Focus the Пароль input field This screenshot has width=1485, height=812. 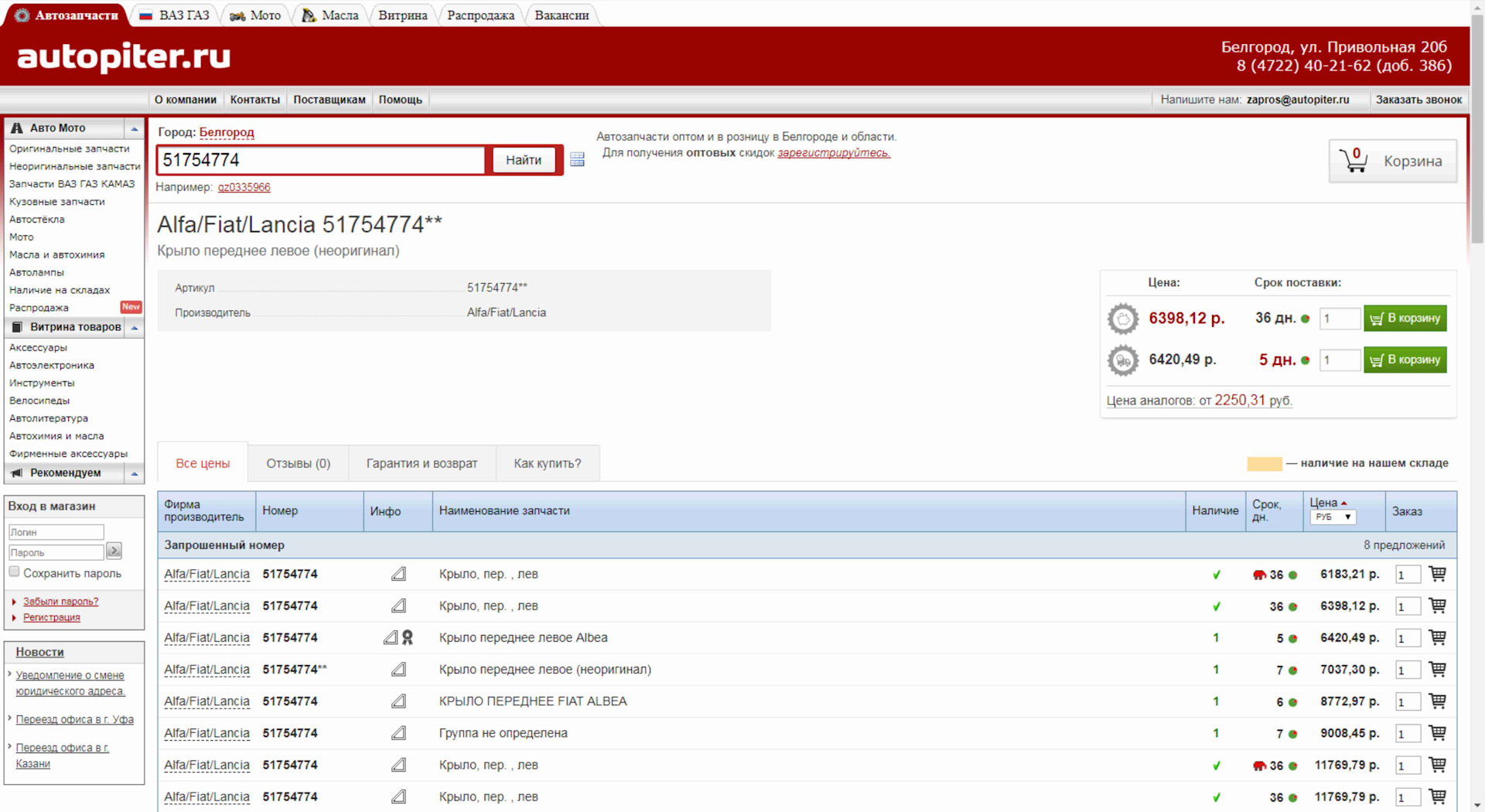(x=56, y=552)
